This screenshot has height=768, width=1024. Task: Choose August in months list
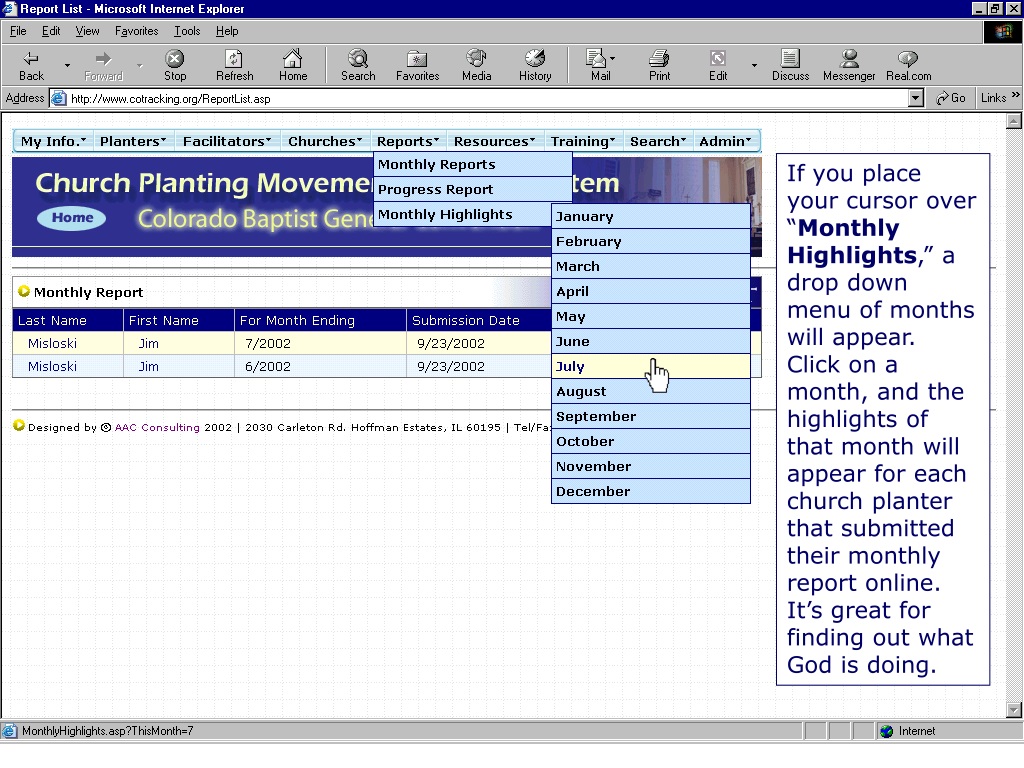[650, 391]
